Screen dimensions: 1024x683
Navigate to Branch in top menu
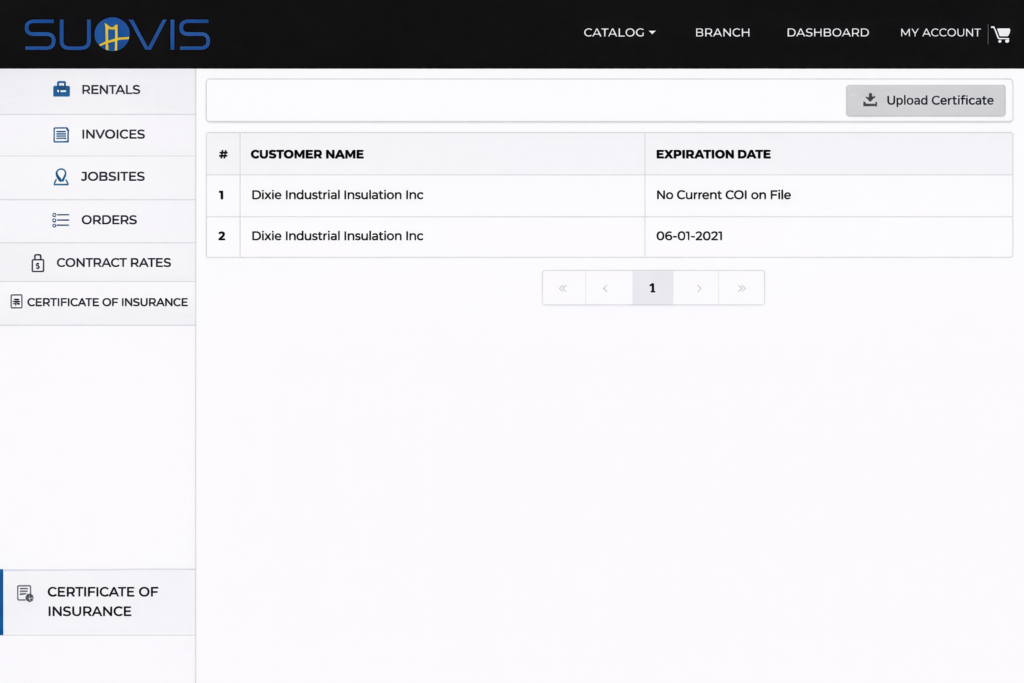(x=722, y=32)
